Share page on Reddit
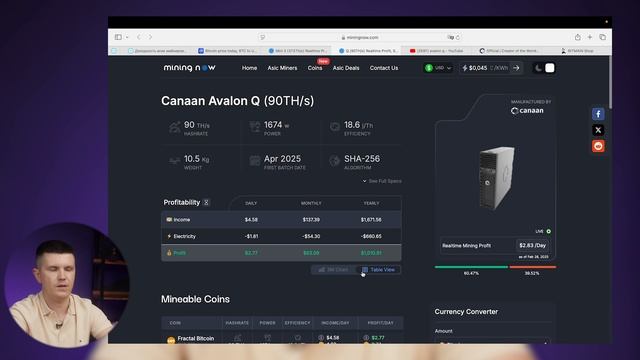This screenshot has height=360, width=640. point(598,146)
